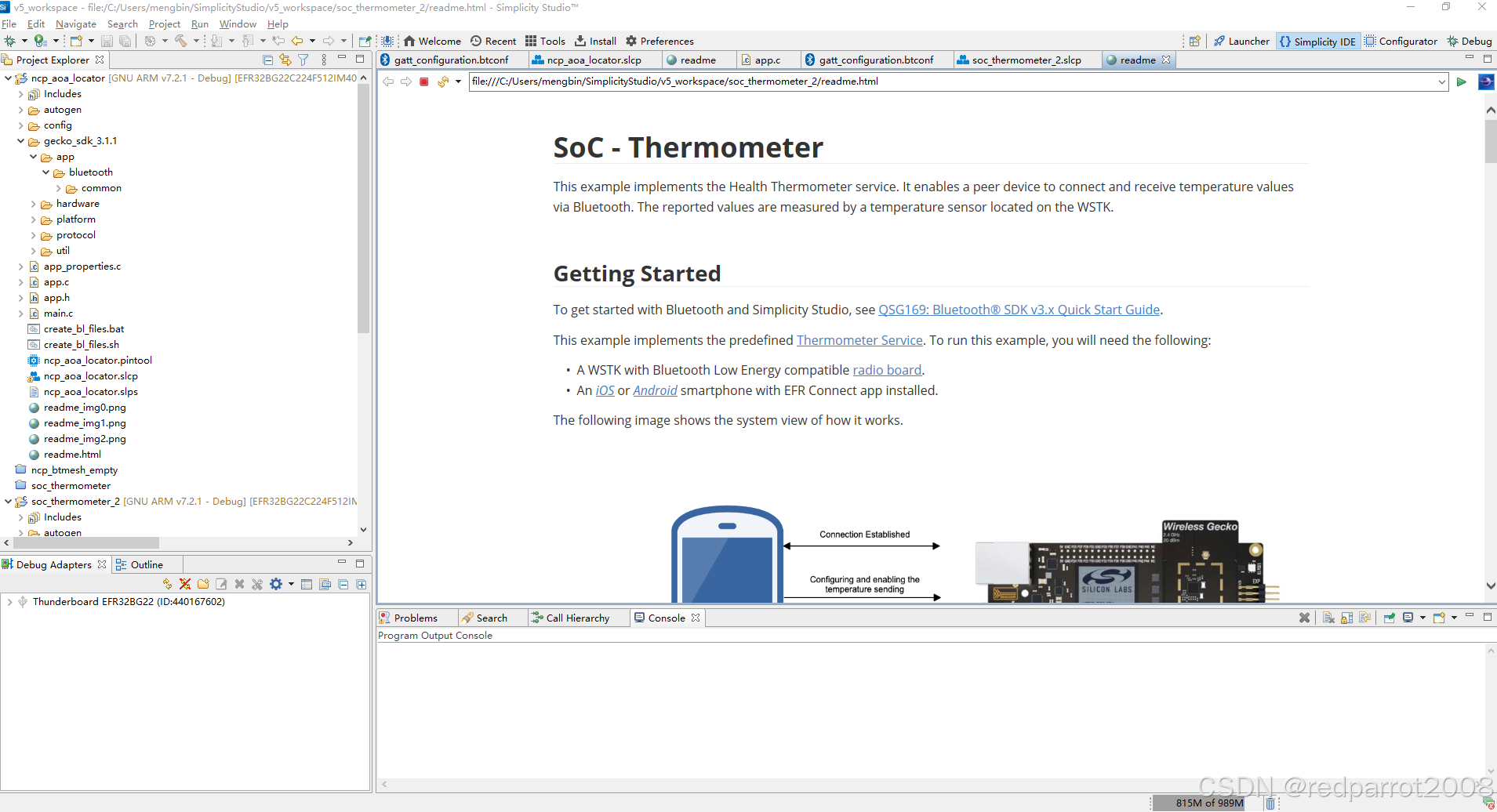Click the Save disk icon in toolbar

click(x=107, y=41)
